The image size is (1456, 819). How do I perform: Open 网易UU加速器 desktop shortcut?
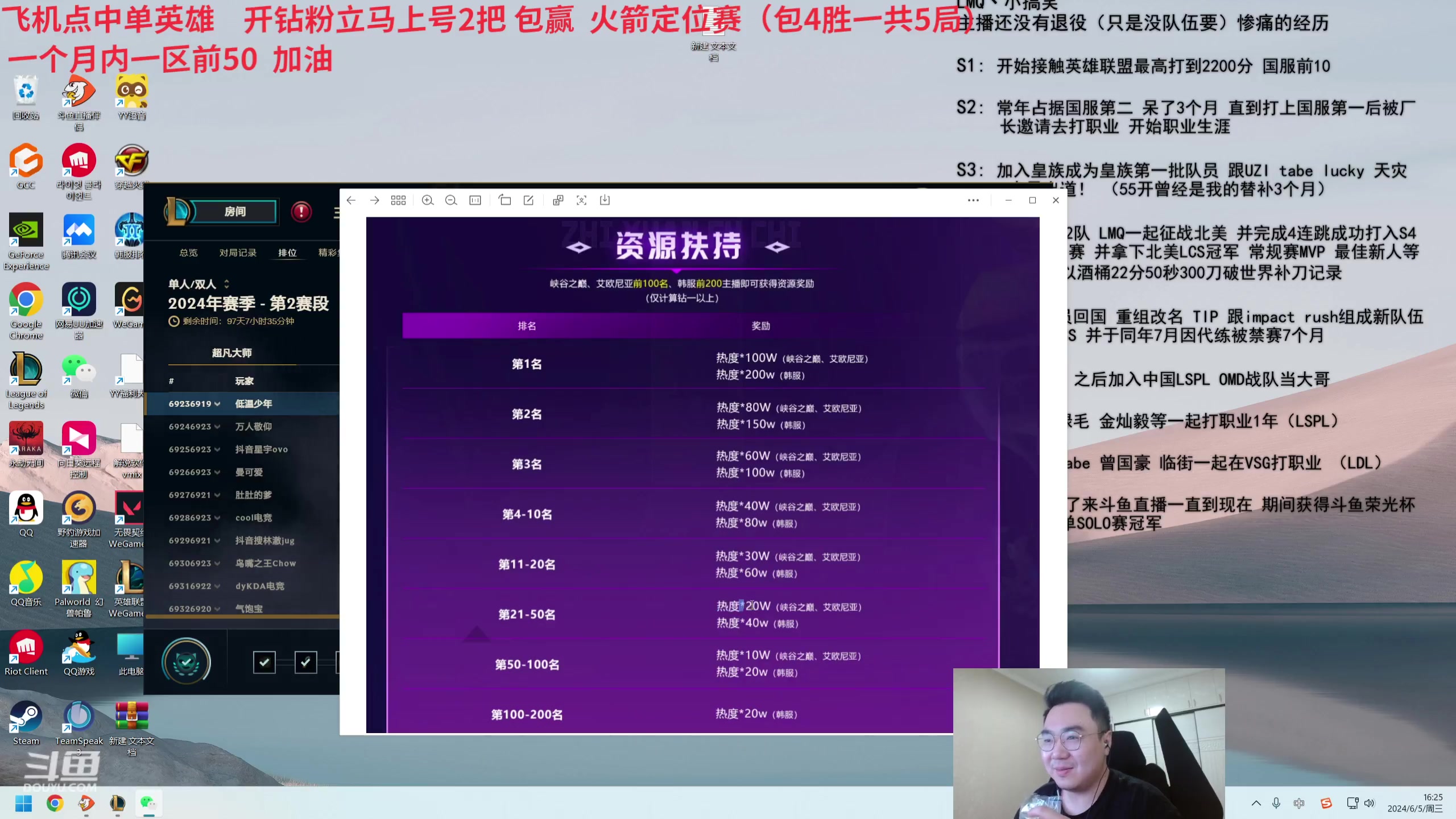click(x=78, y=311)
